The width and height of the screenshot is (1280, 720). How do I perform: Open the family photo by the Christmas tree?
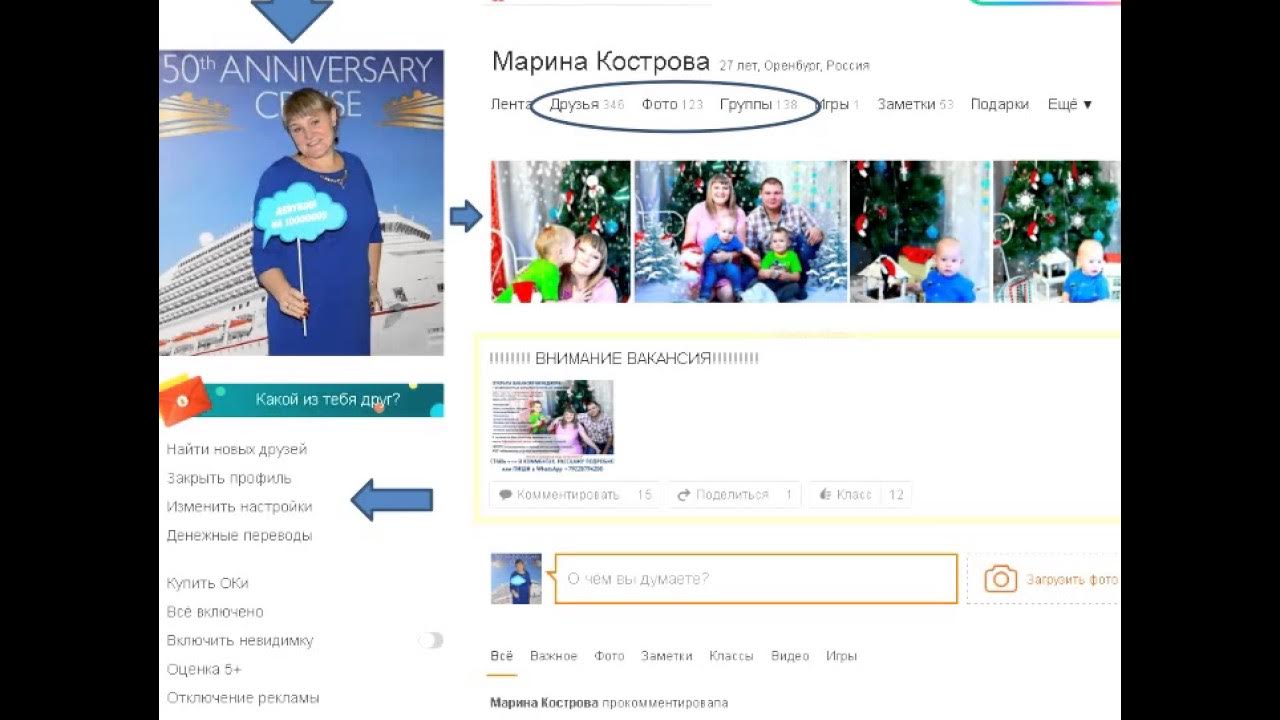point(741,231)
